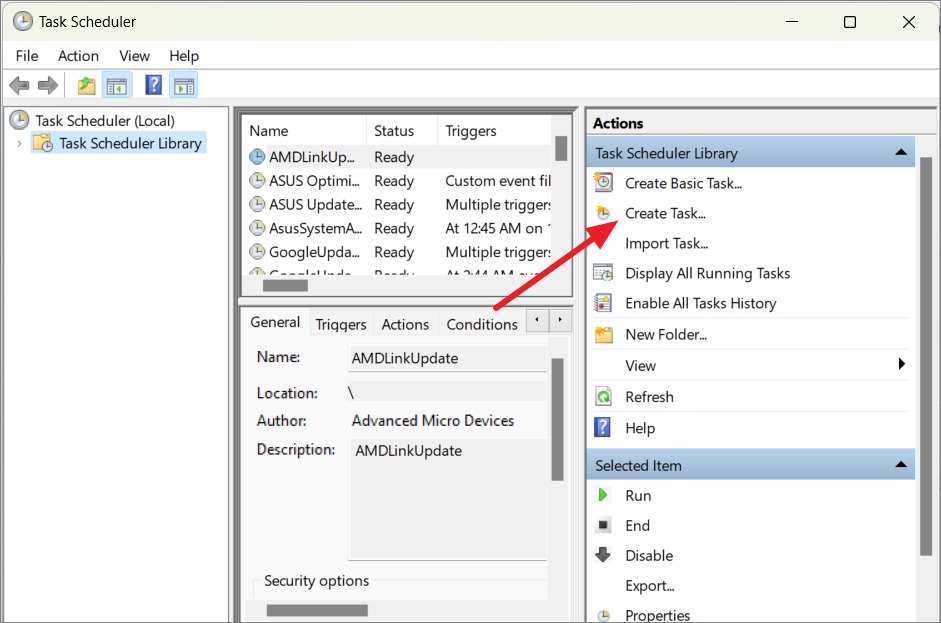The width and height of the screenshot is (941, 623).
Task: Click the green Run icon
Action: pyautogui.click(x=603, y=495)
